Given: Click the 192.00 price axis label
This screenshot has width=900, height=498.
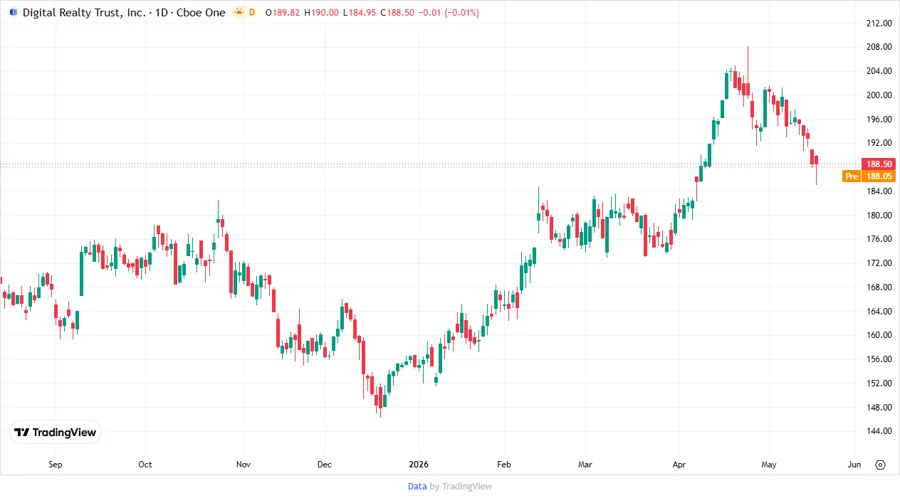Looking at the screenshot, I should tap(879, 143).
